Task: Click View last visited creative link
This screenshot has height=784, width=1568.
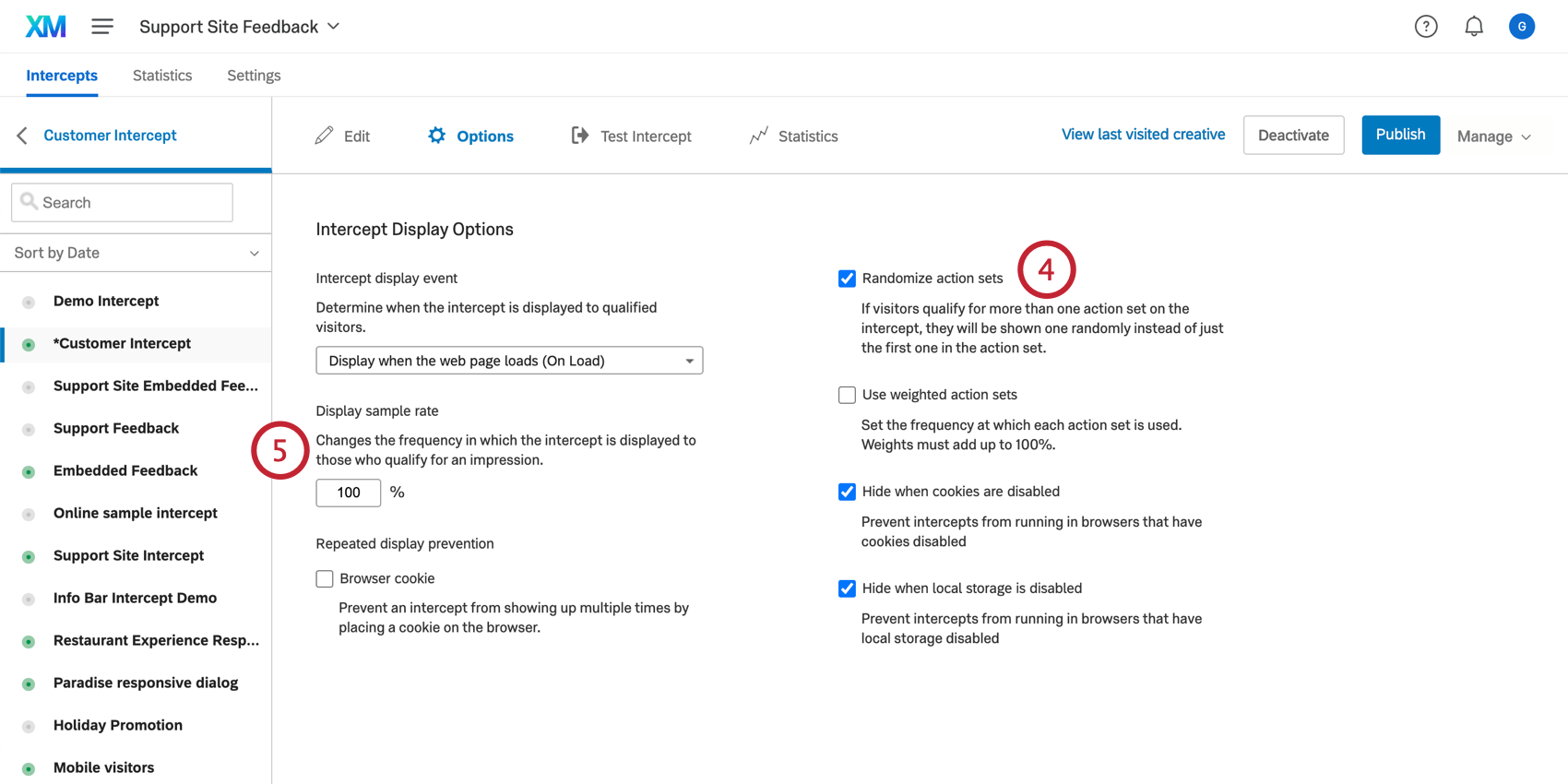Action: tap(1143, 135)
